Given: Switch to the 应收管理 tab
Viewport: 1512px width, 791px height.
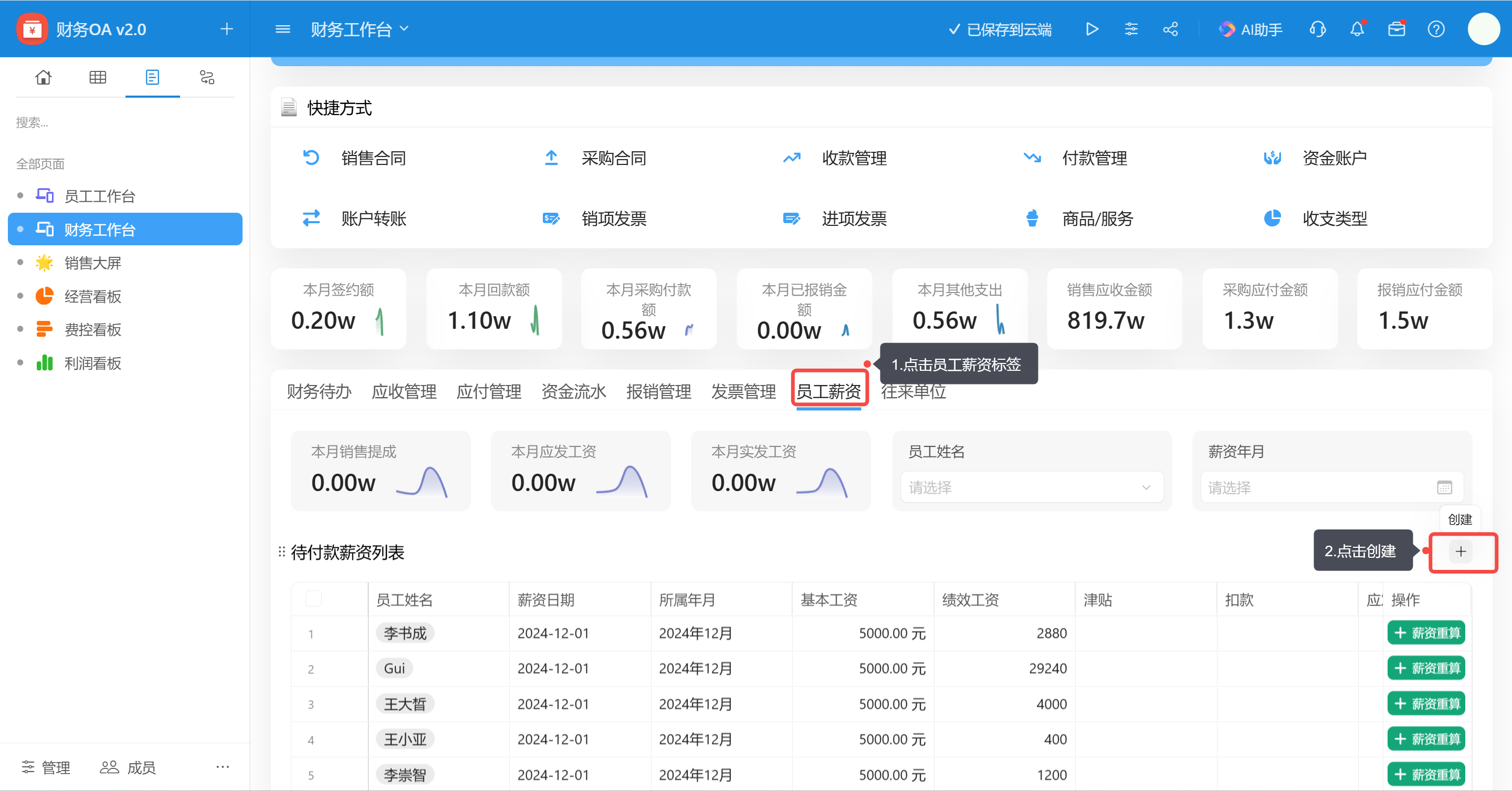Looking at the screenshot, I should click(x=404, y=391).
